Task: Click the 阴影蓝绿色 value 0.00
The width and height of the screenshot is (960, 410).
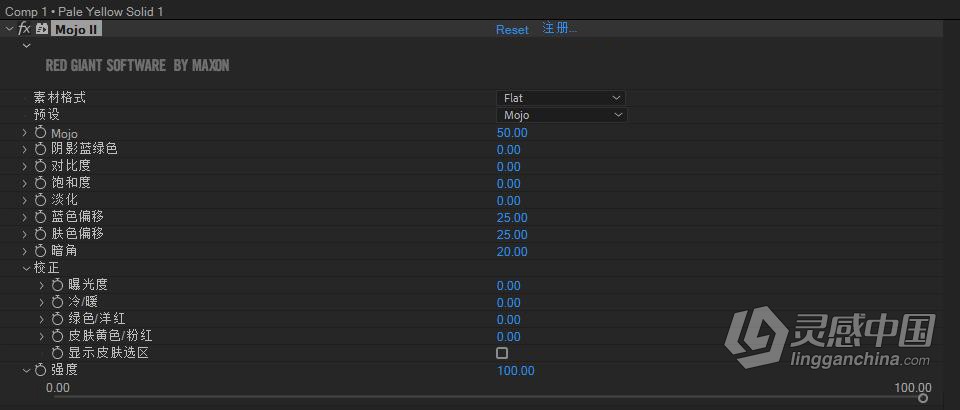Action: (x=508, y=150)
